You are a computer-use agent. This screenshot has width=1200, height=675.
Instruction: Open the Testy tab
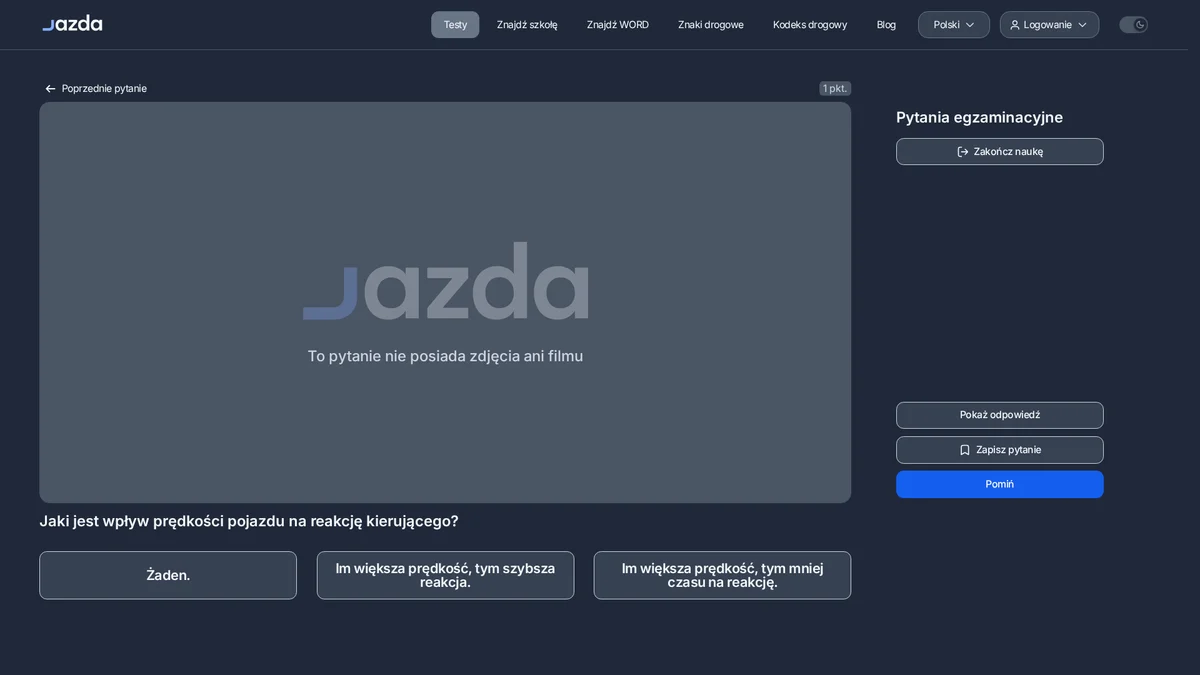(455, 25)
